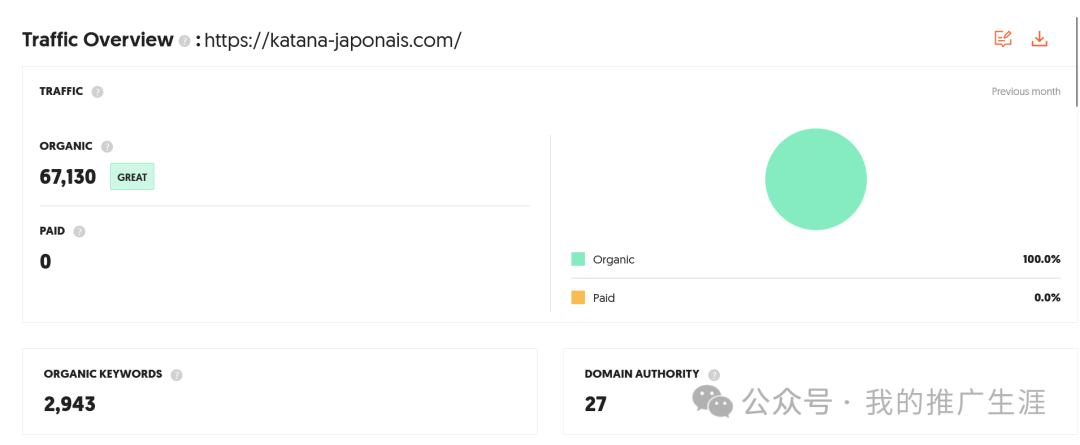This screenshot has height=445, width=1080.
Task: Select the orange Paid legend swatch
Action: click(578, 298)
